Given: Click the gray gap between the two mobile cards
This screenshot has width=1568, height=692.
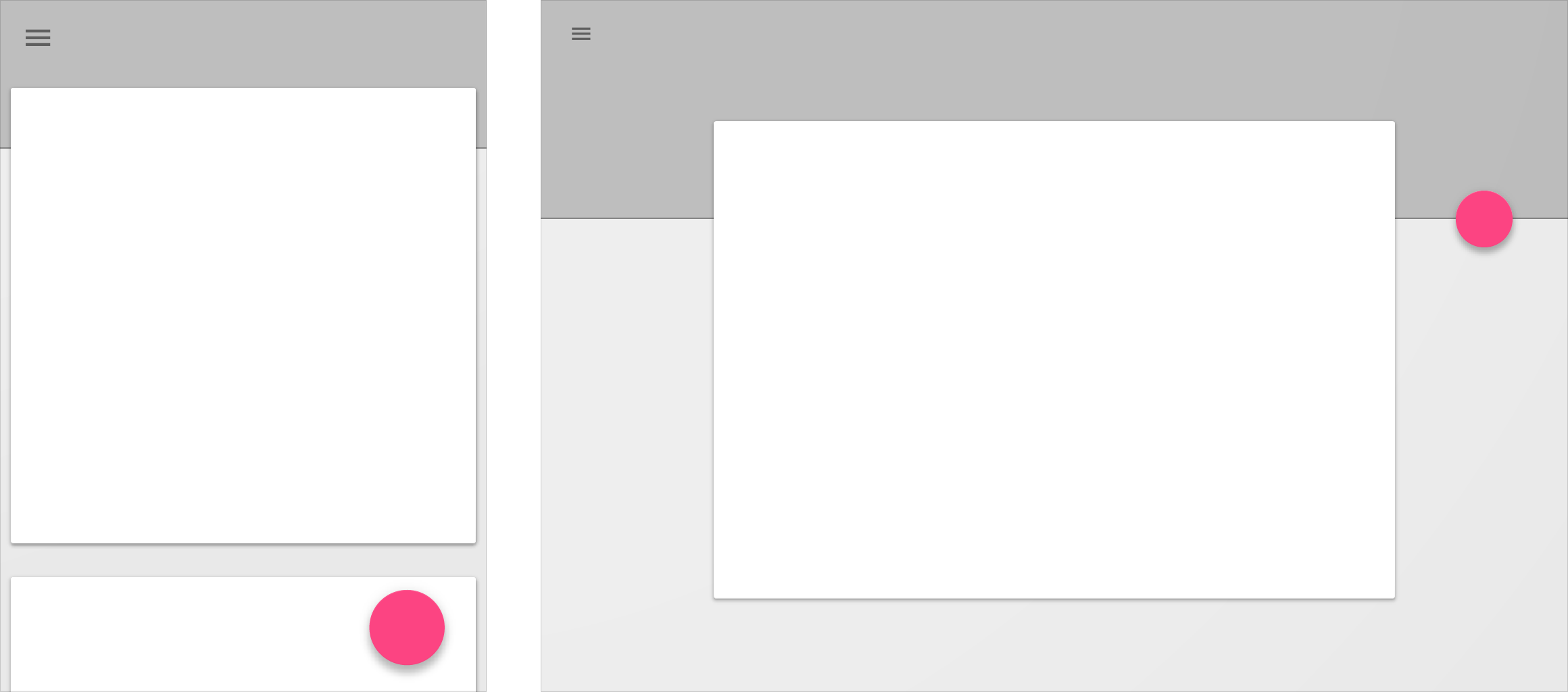Looking at the screenshot, I should pyautogui.click(x=243, y=560).
